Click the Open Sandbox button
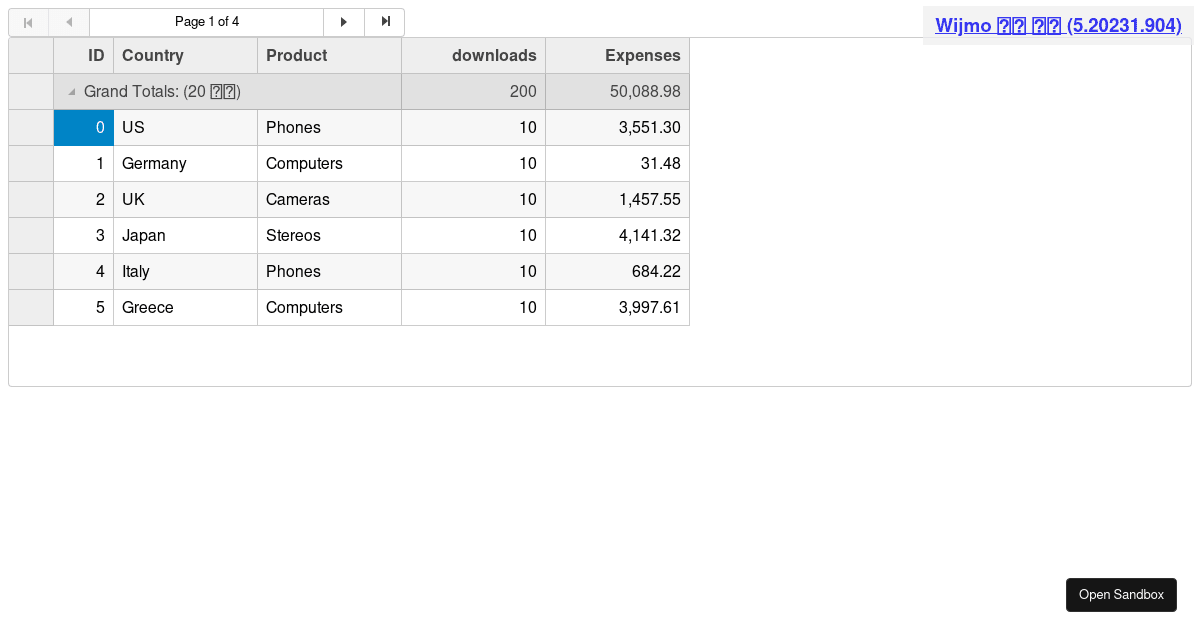 (1121, 595)
